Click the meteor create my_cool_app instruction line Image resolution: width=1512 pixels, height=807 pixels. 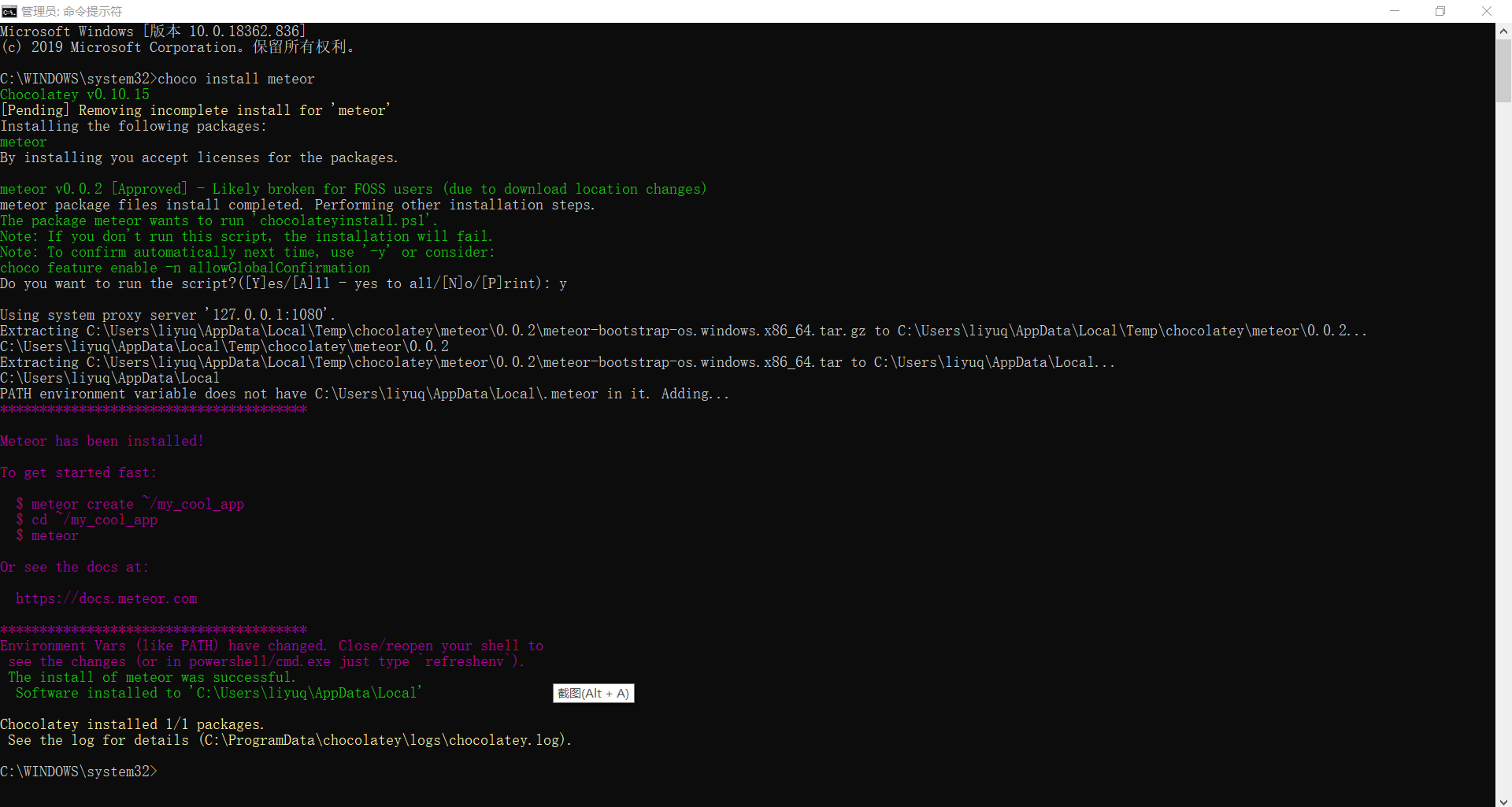tap(131, 504)
